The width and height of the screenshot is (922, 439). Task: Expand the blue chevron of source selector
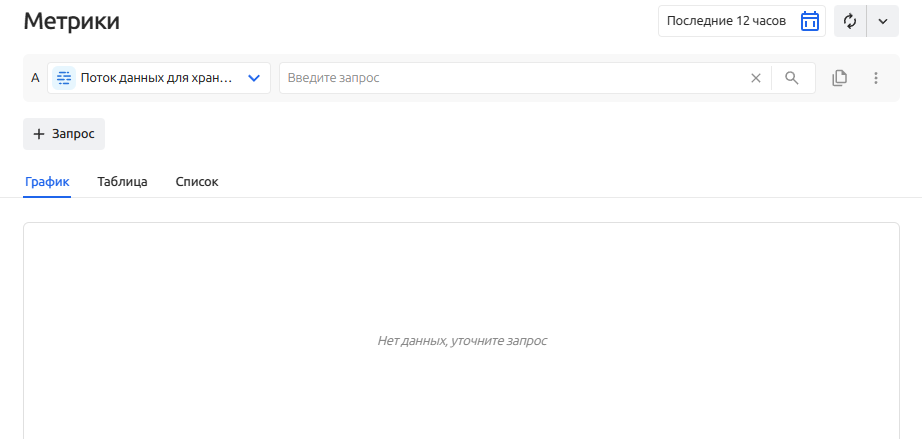[254, 78]
